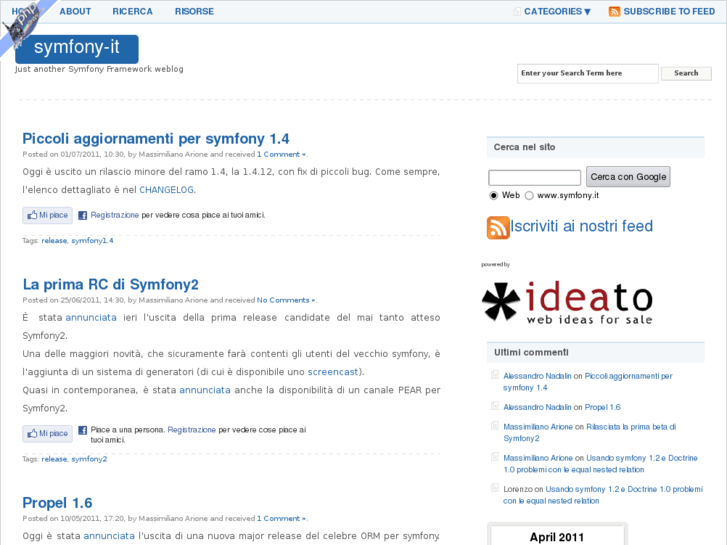Open the Ricerca menu item

[132, 12]
